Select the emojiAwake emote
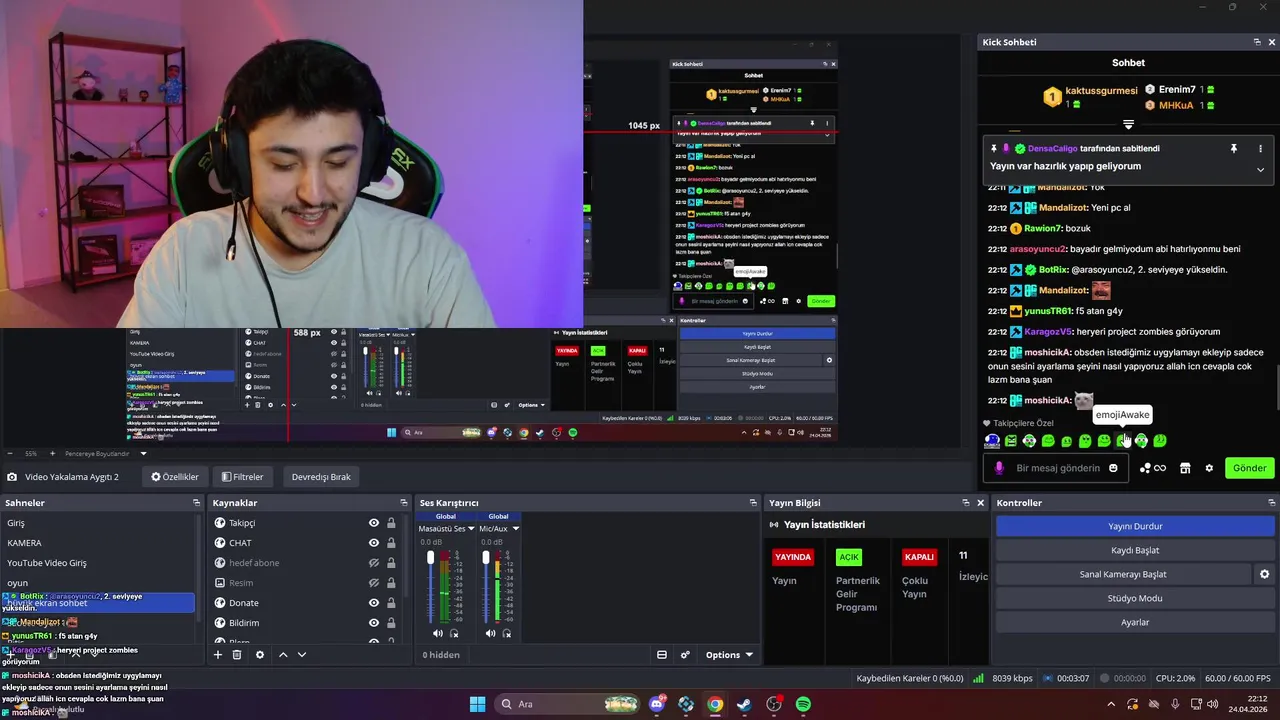 tap(1122, 440)
